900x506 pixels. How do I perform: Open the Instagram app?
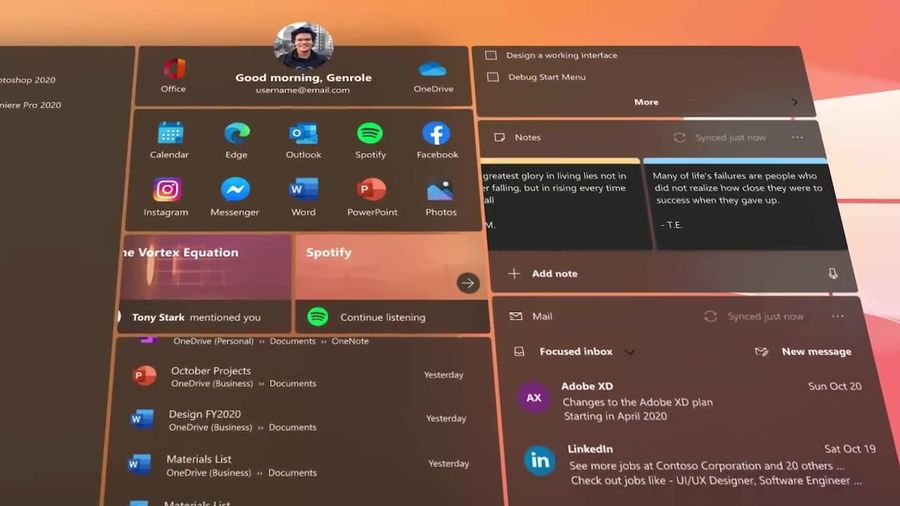tap(167, 189)
